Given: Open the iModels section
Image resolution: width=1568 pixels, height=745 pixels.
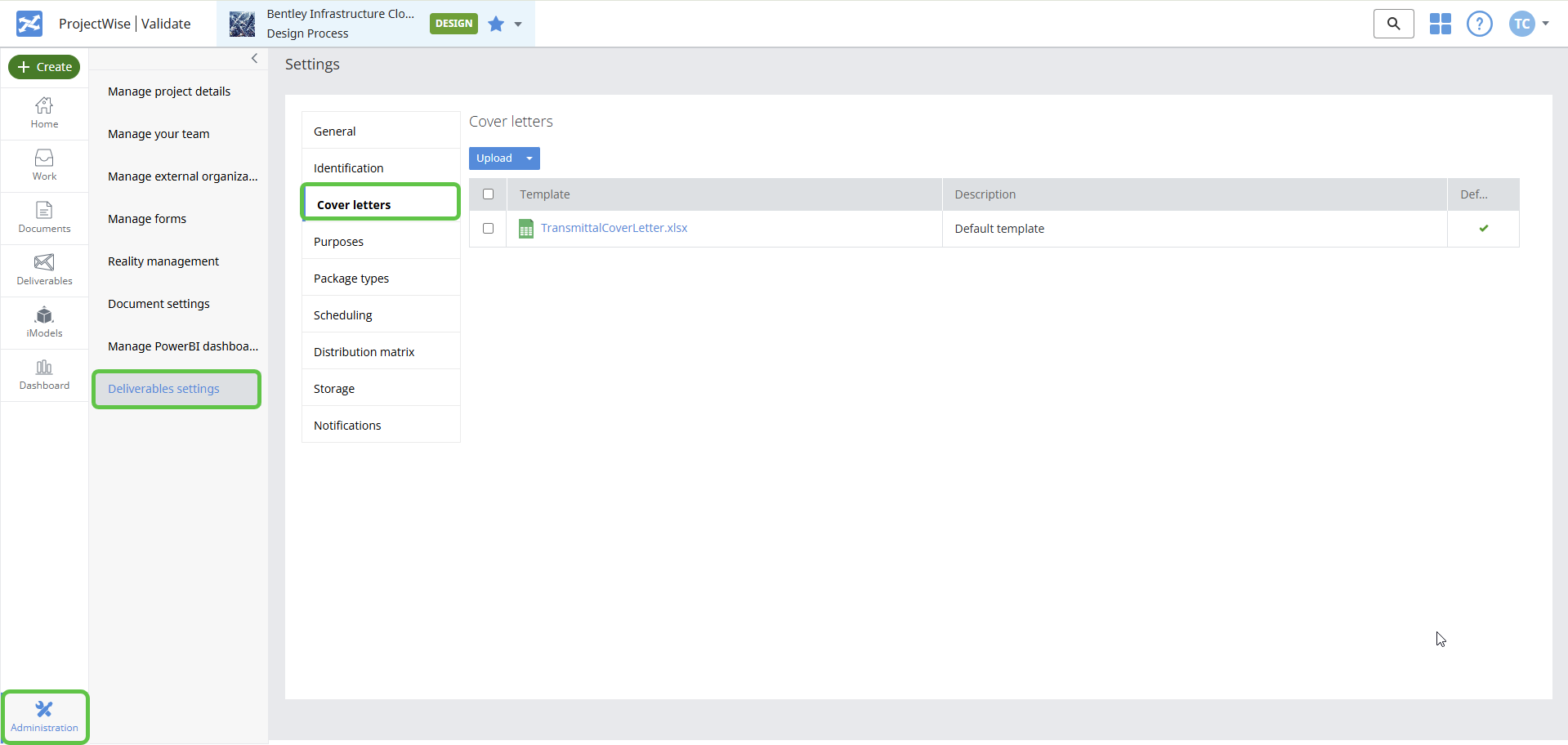Looking at the screenshot, I should (44, 322).
